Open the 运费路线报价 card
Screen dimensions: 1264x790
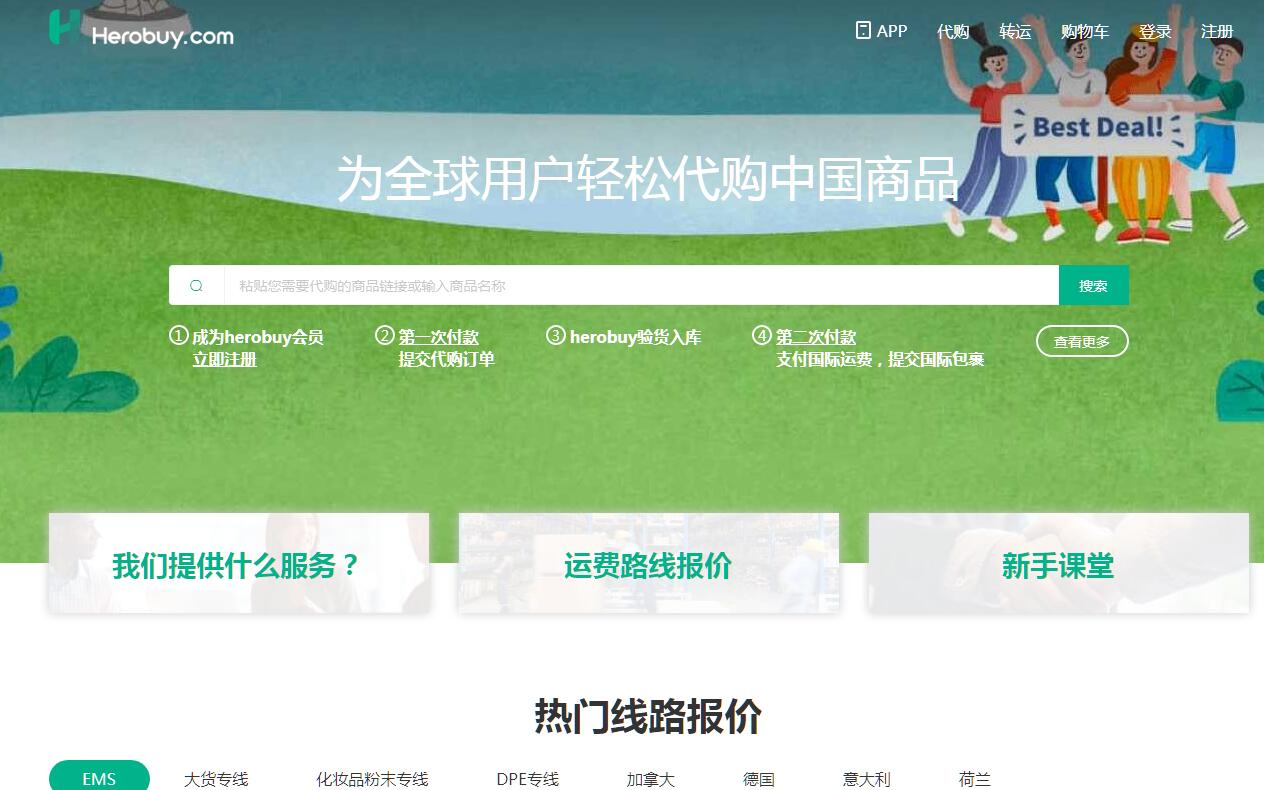(648, 564)
